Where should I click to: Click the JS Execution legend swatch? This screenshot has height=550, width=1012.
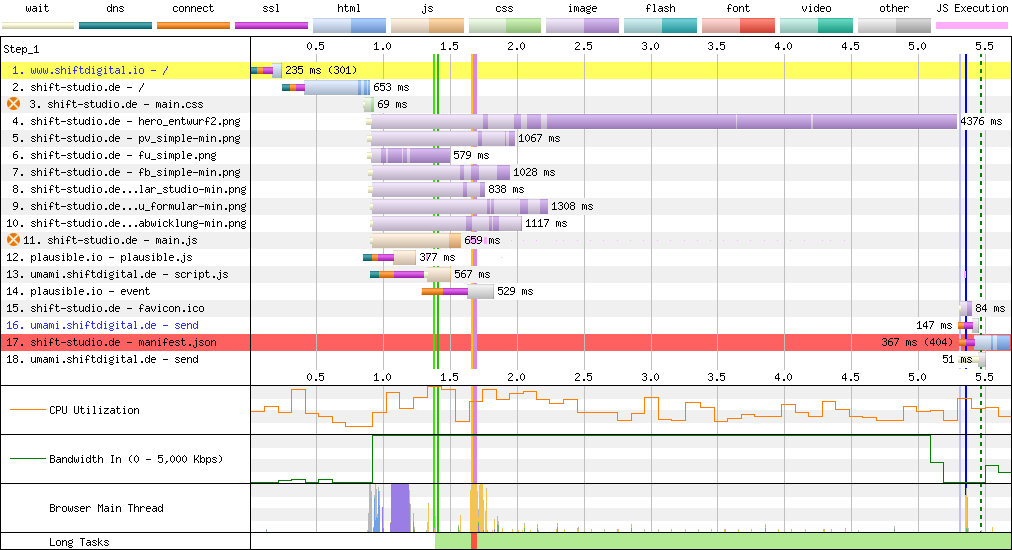tap(972, 26)
